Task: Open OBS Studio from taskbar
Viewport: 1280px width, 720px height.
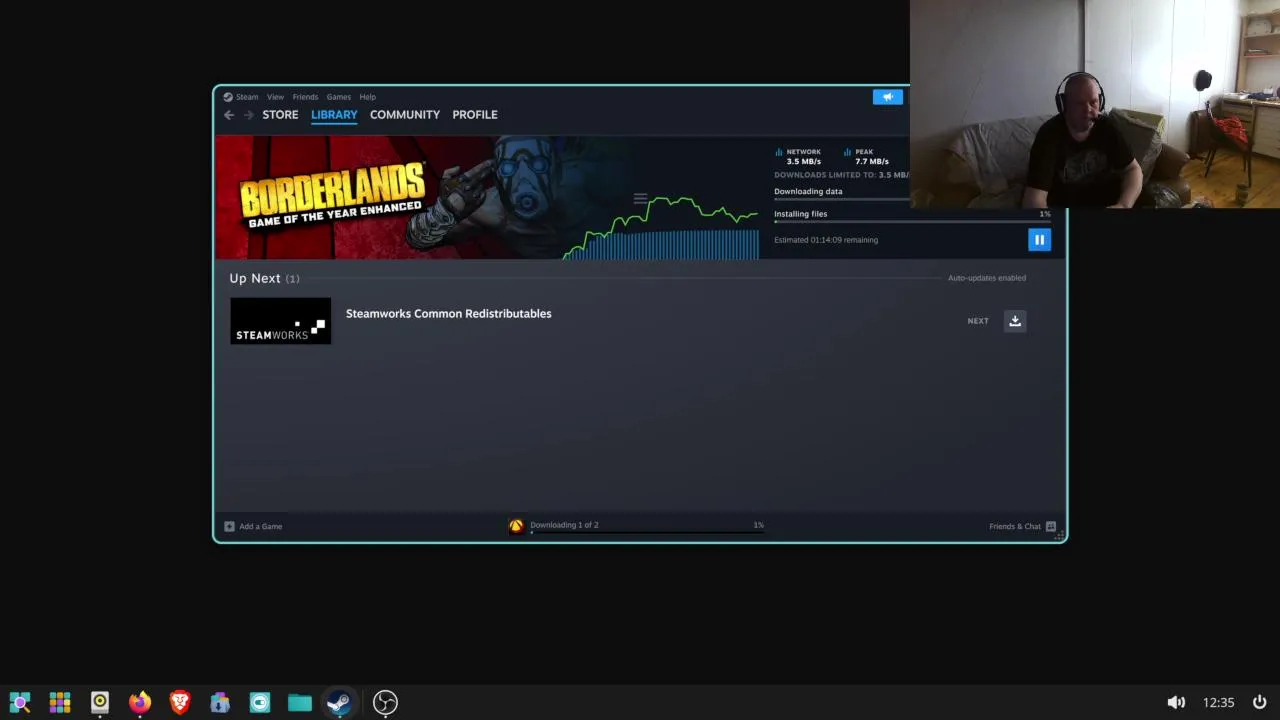Action: click(385, 703)
